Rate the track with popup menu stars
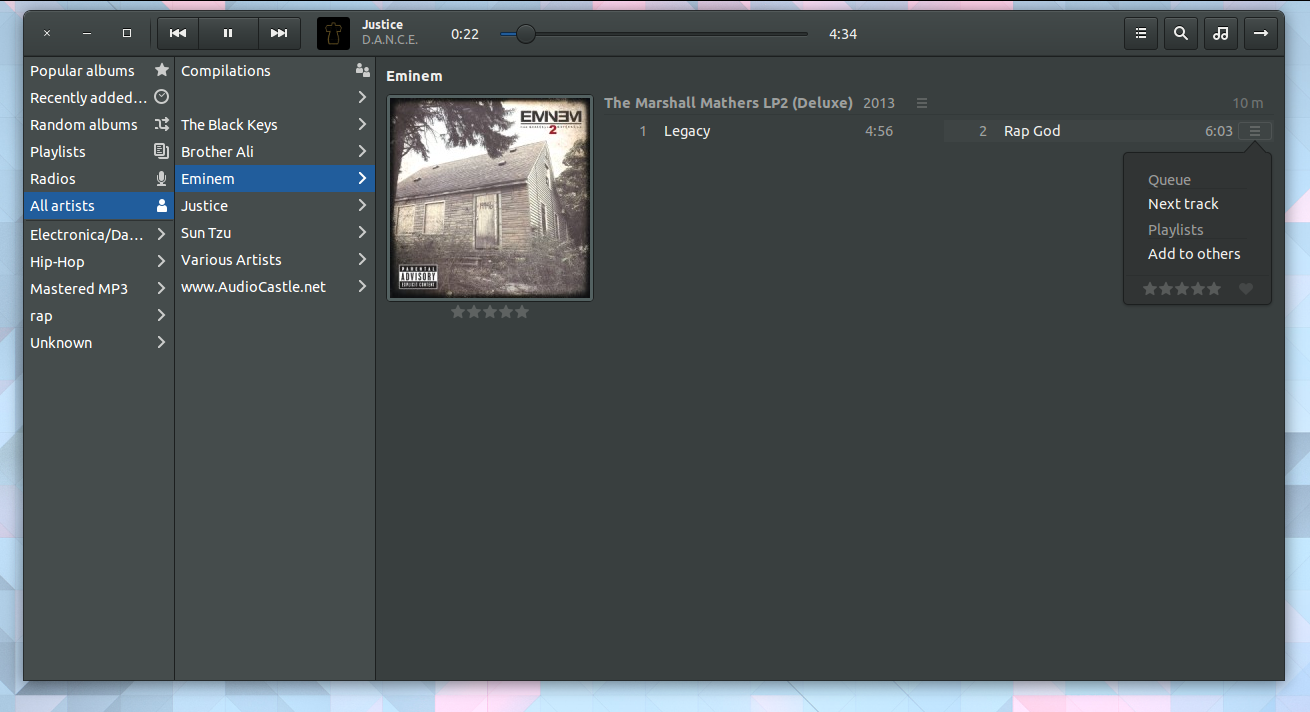The image size is (1310, 712). [x=1182, y=289]
